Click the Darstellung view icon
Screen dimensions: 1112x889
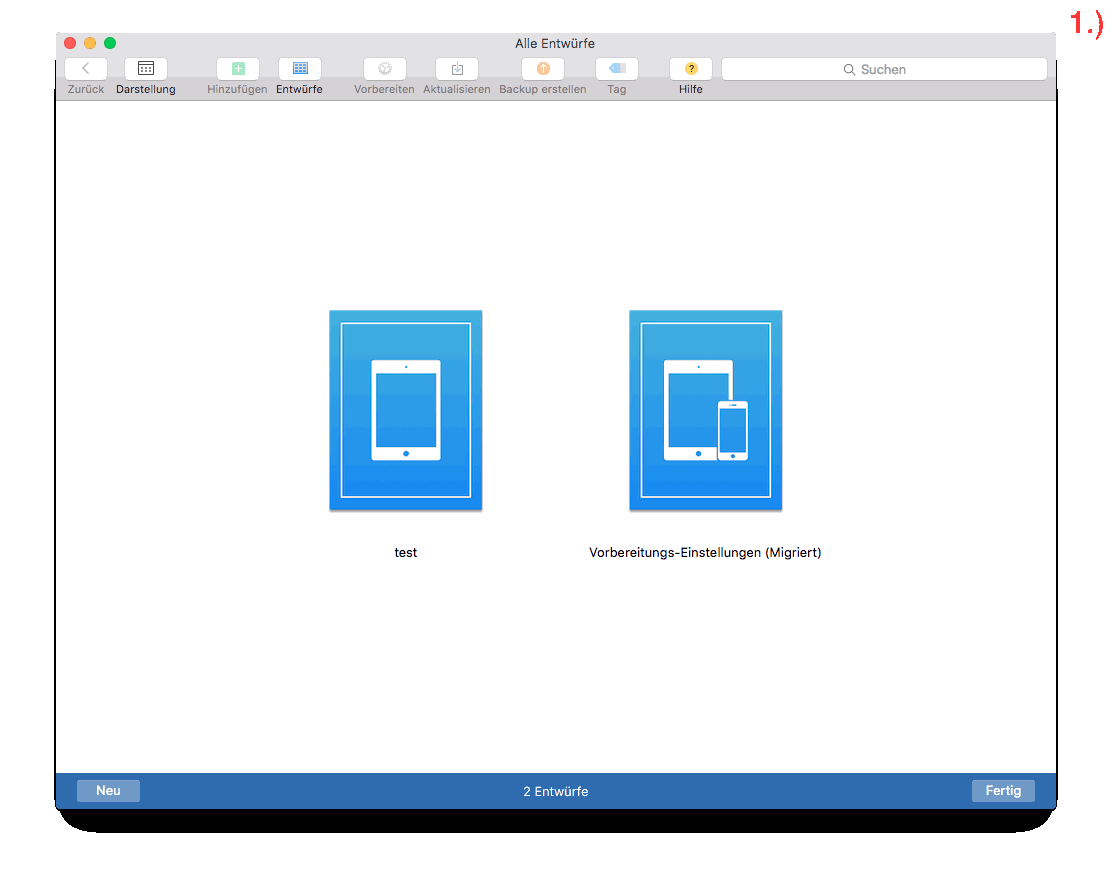point(145,68)
